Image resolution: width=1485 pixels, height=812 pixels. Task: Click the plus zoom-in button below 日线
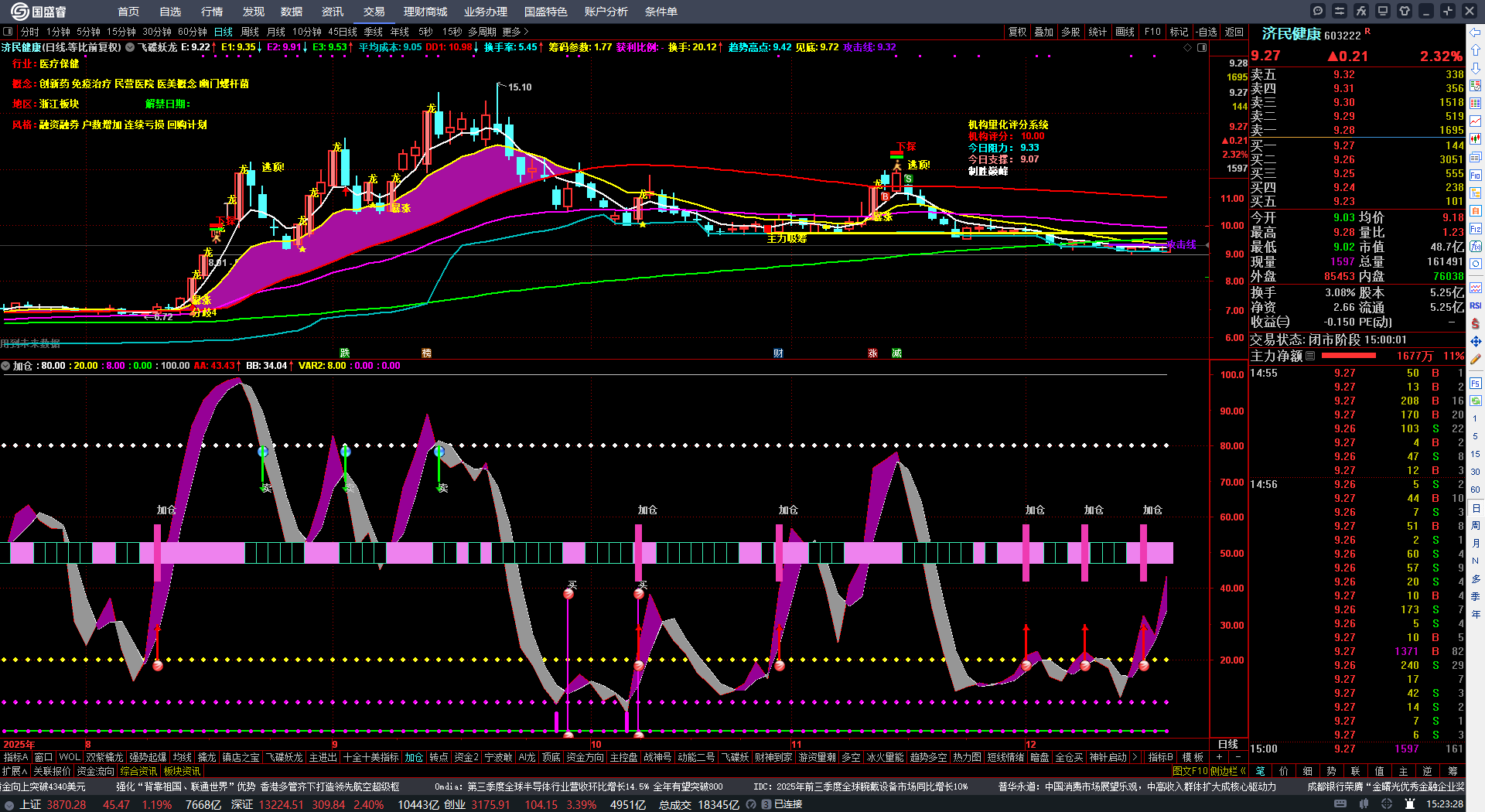point(1220,757)
